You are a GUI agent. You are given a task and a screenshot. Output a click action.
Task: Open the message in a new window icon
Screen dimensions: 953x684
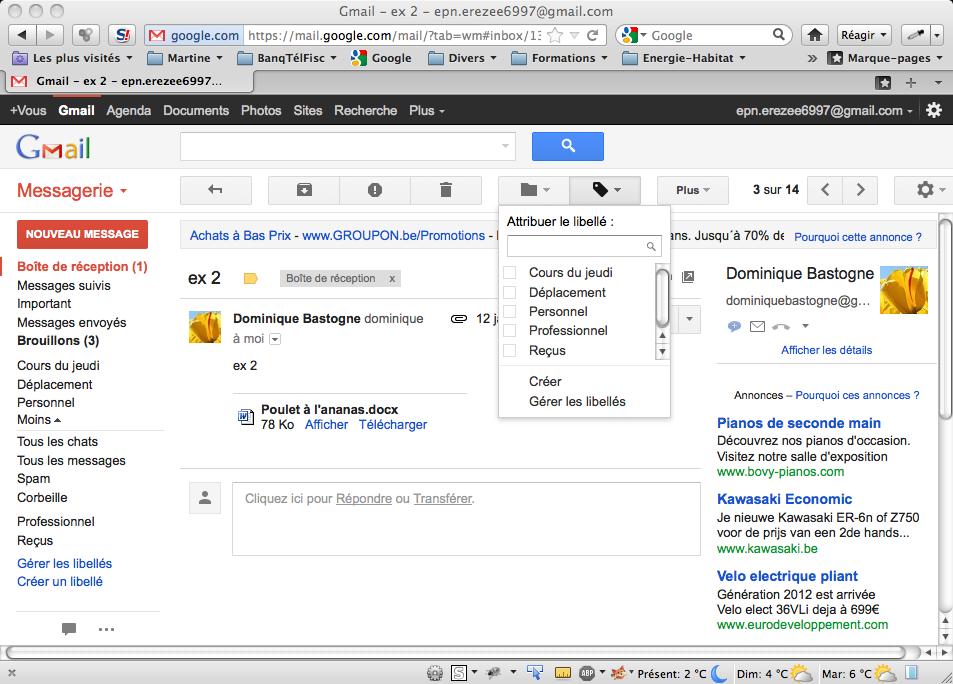(x=688, y=277)
